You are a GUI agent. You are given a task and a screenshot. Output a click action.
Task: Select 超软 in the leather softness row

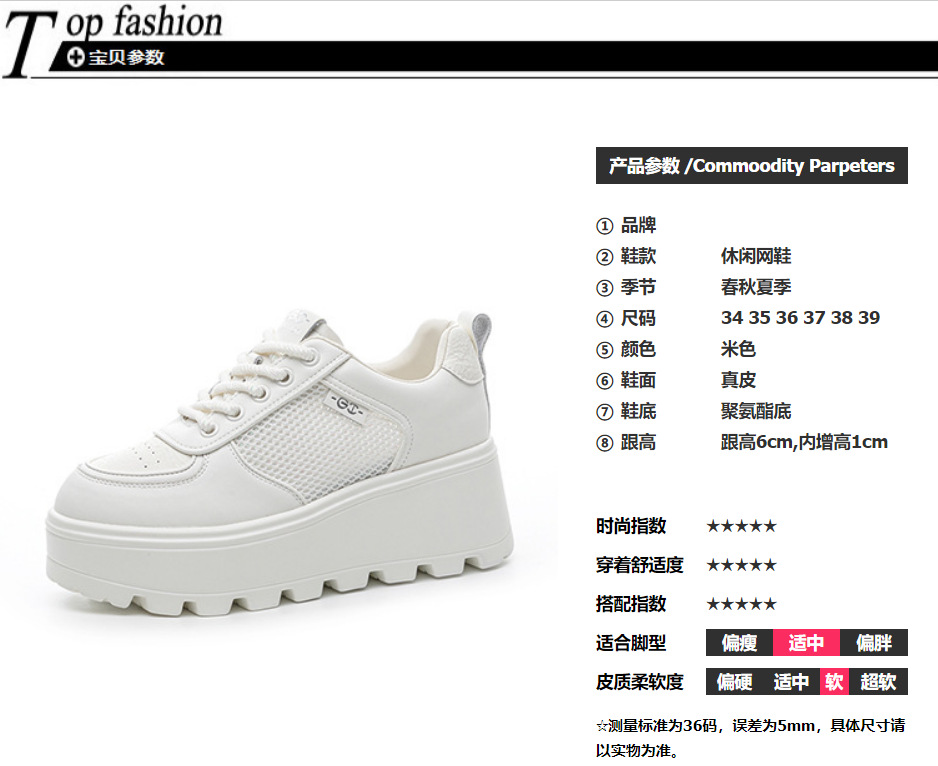click(x=878, y=682)
